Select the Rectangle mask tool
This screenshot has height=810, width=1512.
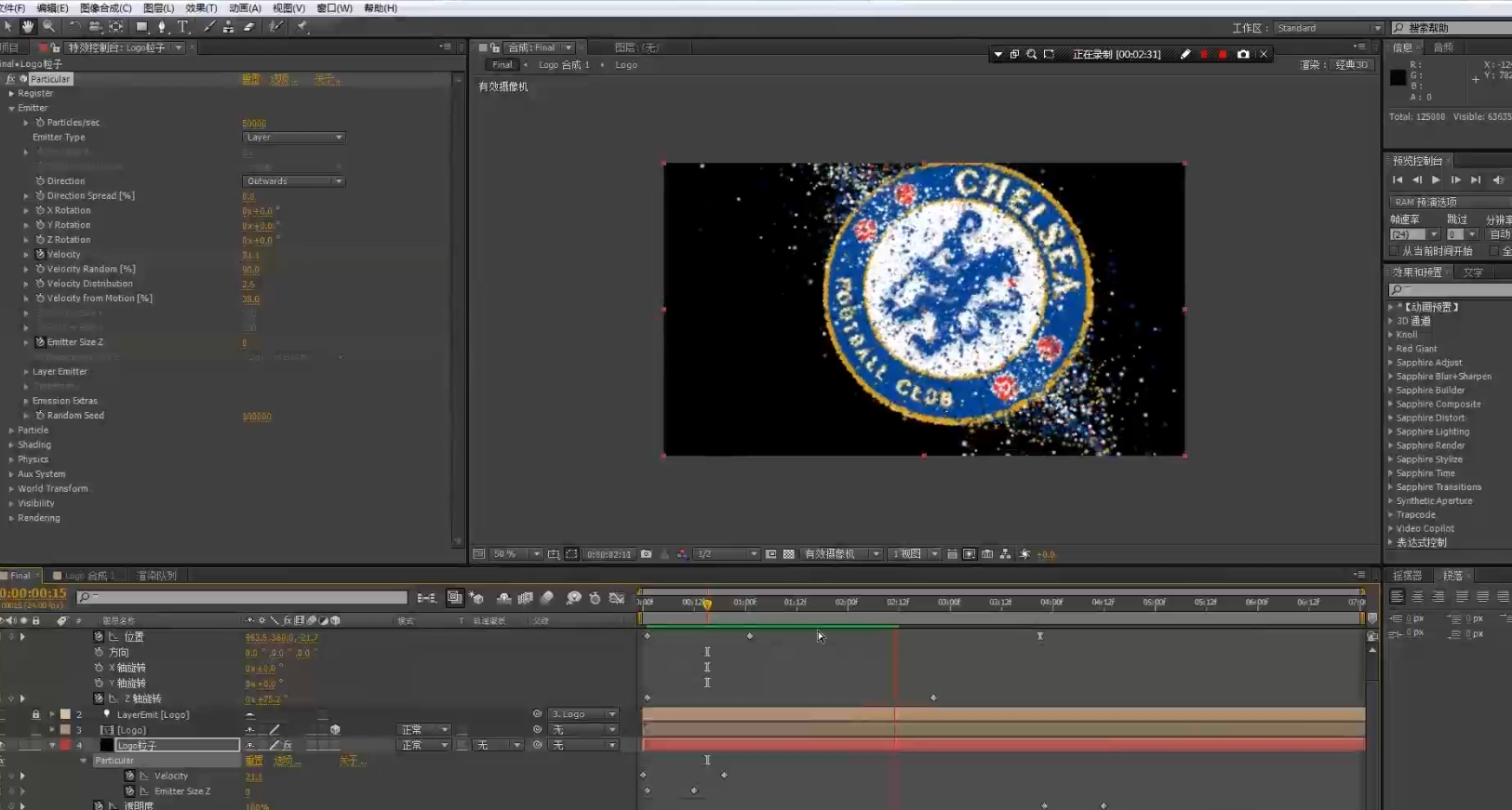click(142, 27)
